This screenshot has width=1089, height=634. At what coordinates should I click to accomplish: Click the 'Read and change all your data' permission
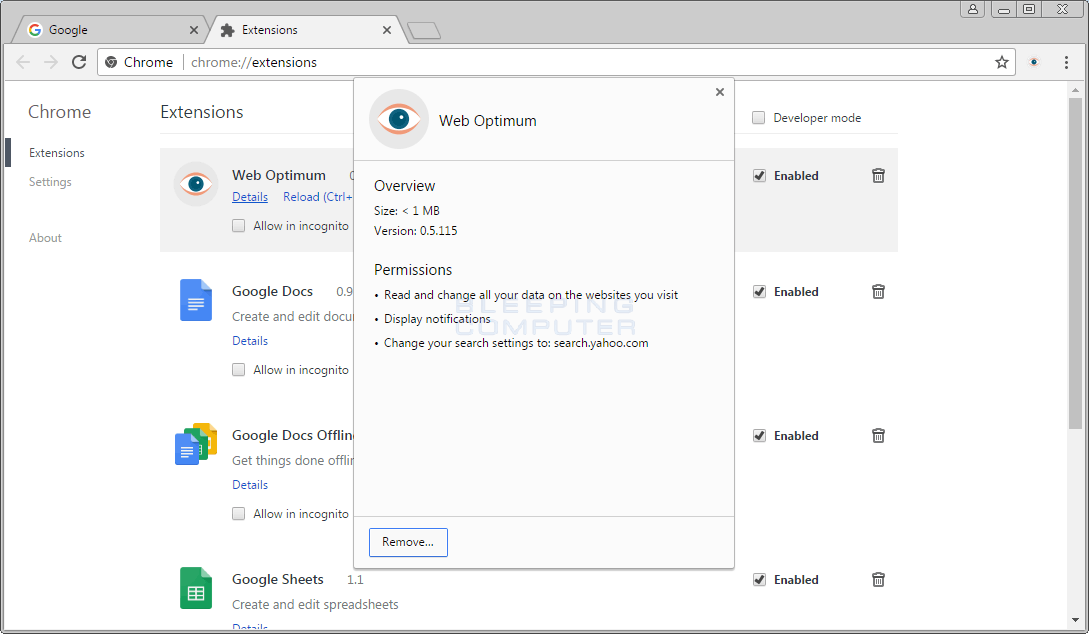tap(531, 295)
